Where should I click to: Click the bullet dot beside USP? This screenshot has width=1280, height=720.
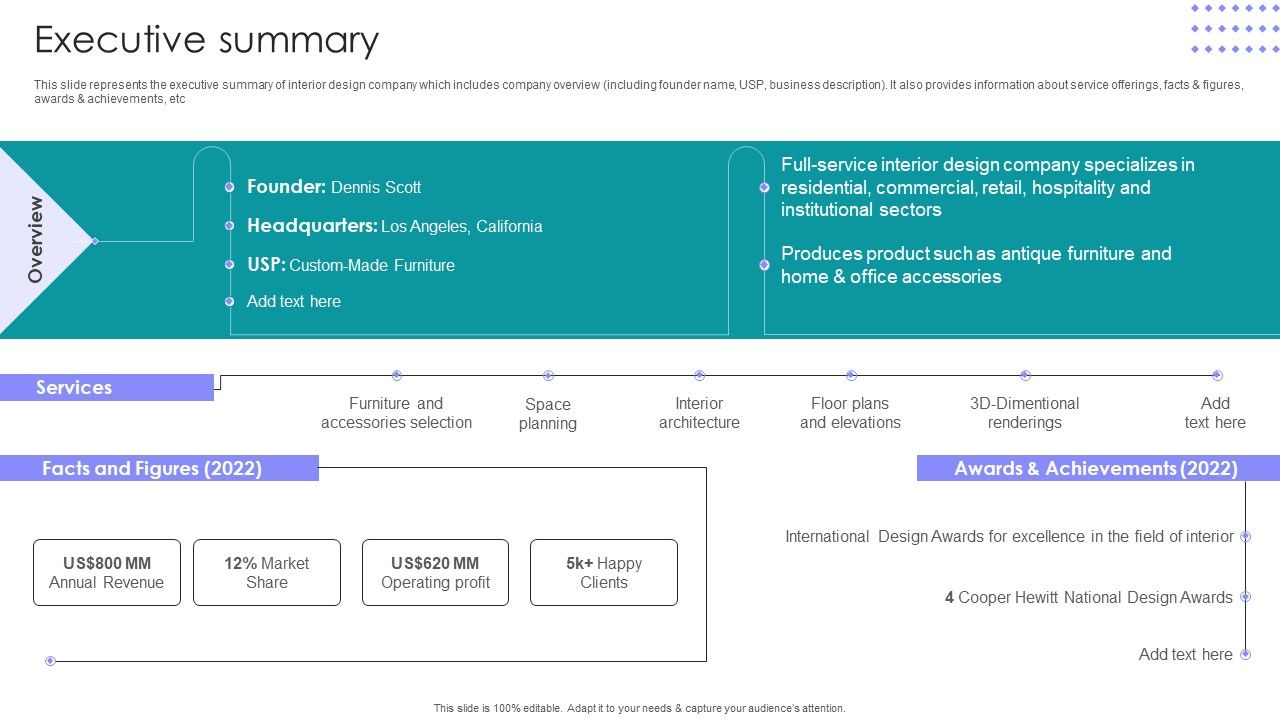(x=229, y=265)
